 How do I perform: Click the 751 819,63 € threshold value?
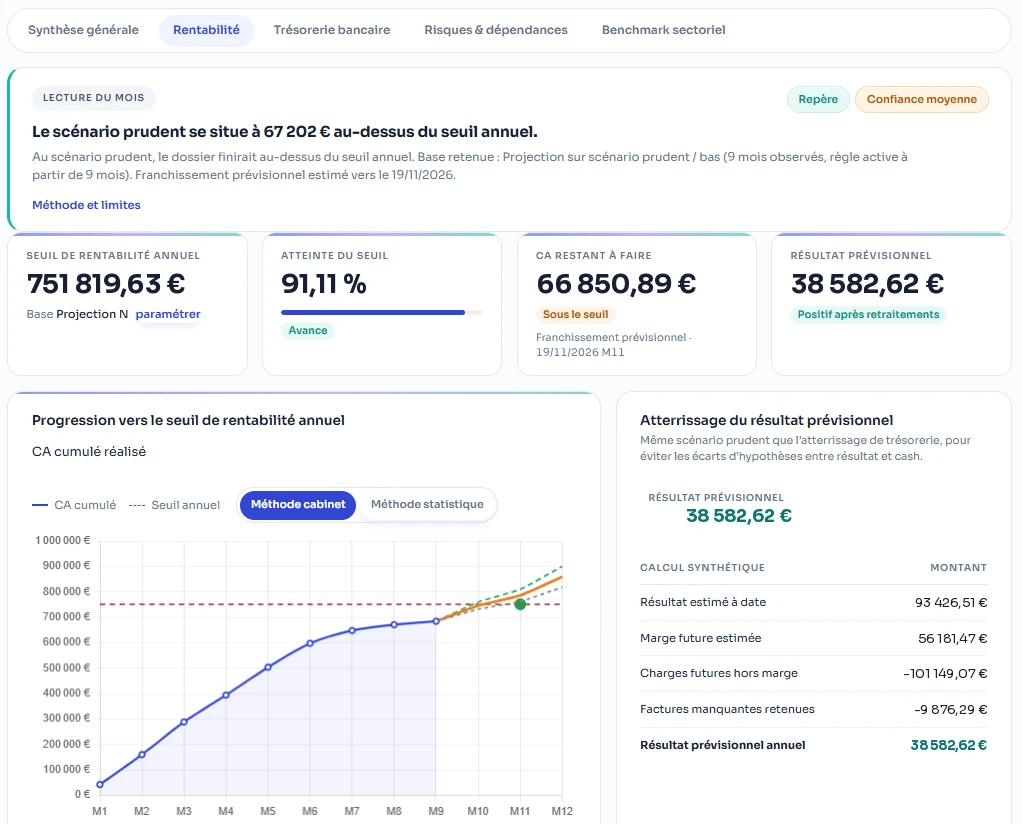106,284
